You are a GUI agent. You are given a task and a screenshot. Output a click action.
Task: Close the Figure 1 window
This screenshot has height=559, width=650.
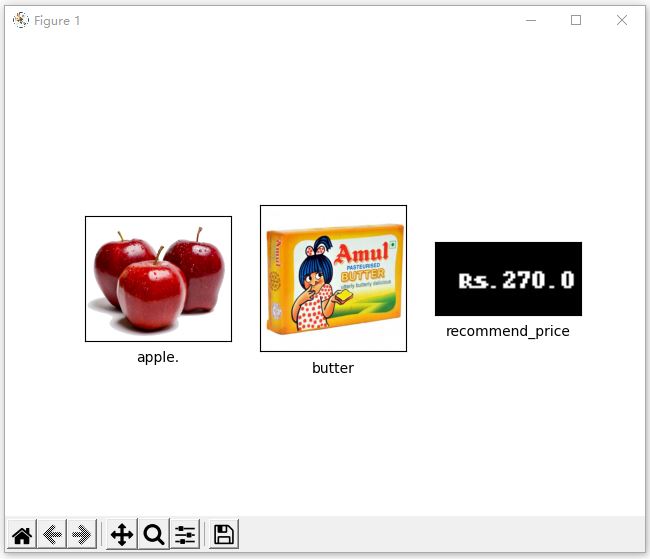click(x=622, y=20)
